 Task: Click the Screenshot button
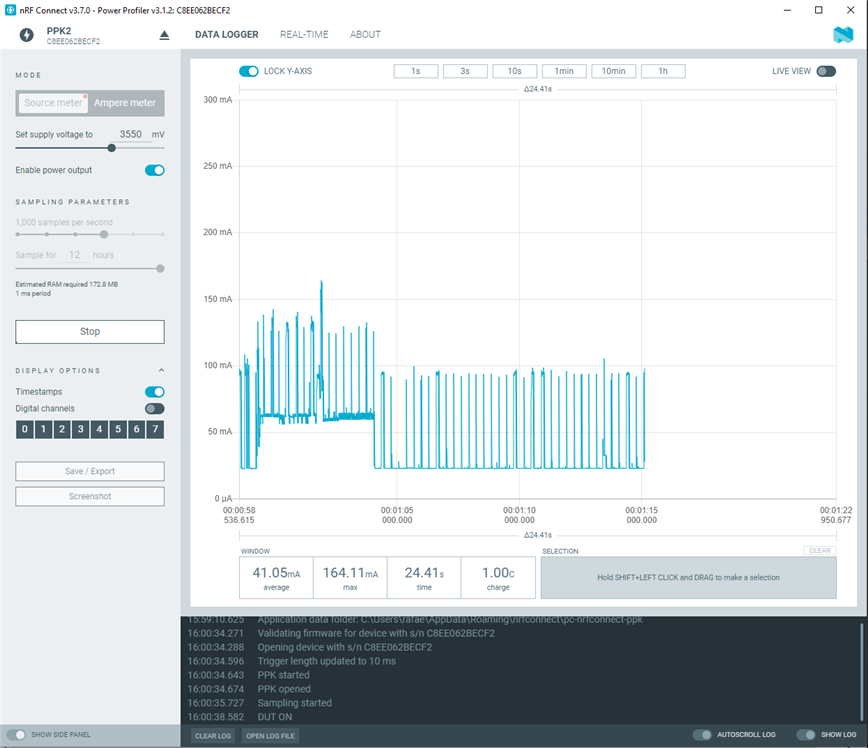click(89, 496)
